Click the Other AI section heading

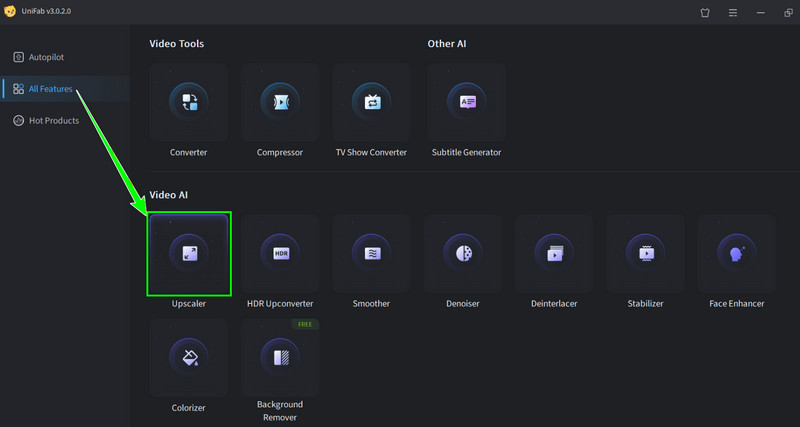coord(447,44)
